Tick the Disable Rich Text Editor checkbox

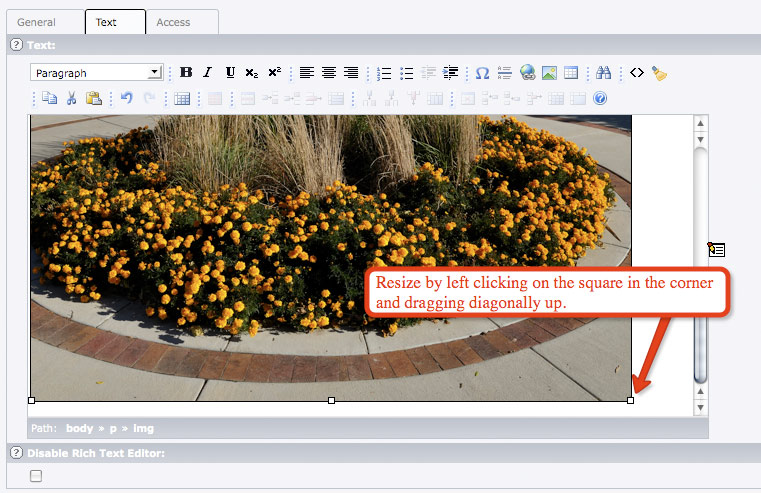coord(36,476)
